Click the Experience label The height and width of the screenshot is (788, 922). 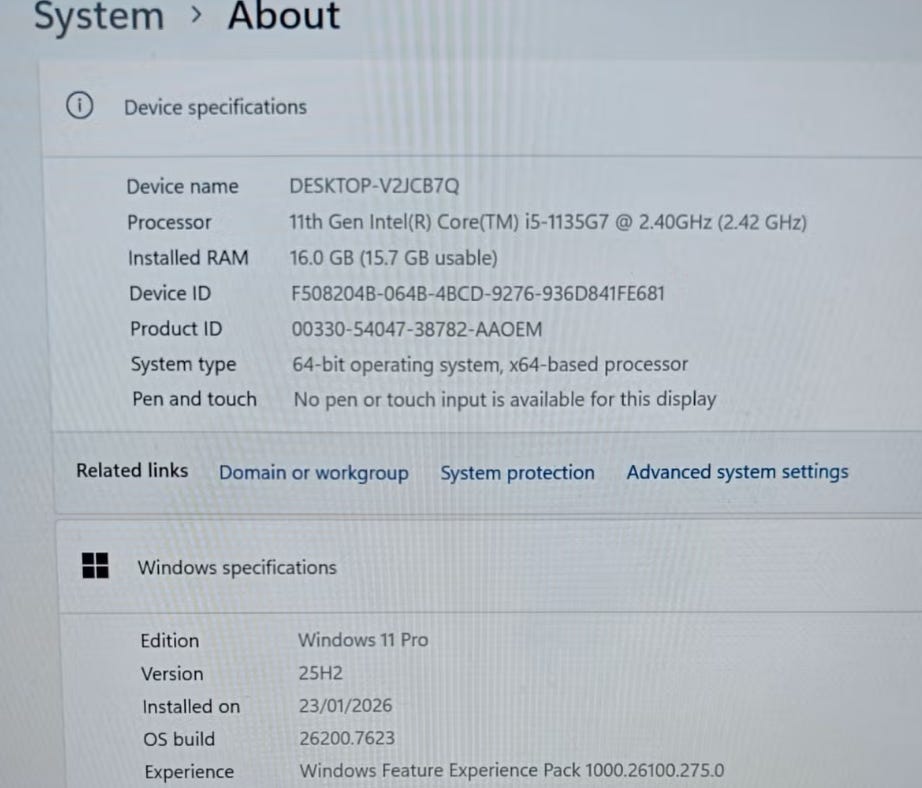point(189,772)
